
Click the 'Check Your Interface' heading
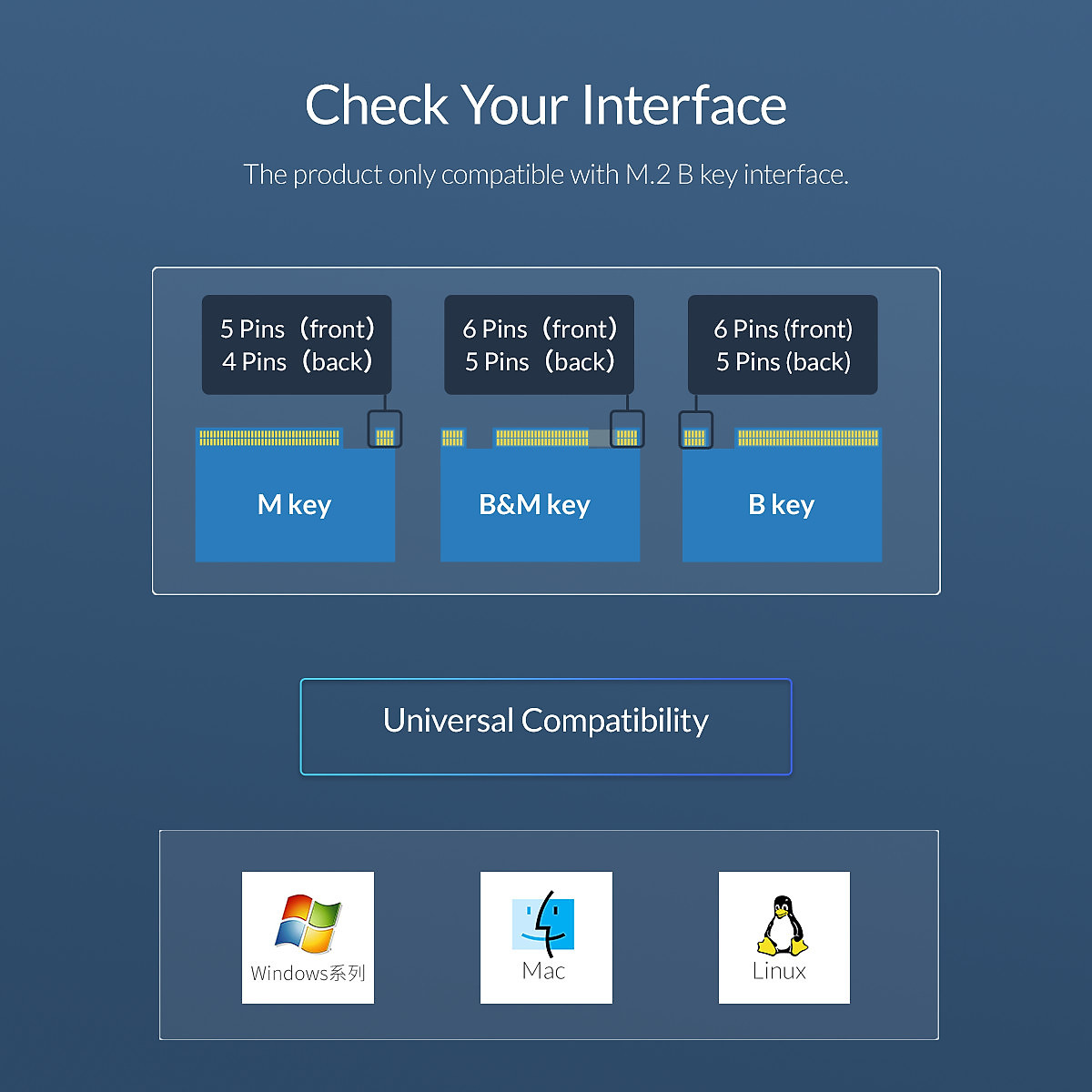(546, 105)
